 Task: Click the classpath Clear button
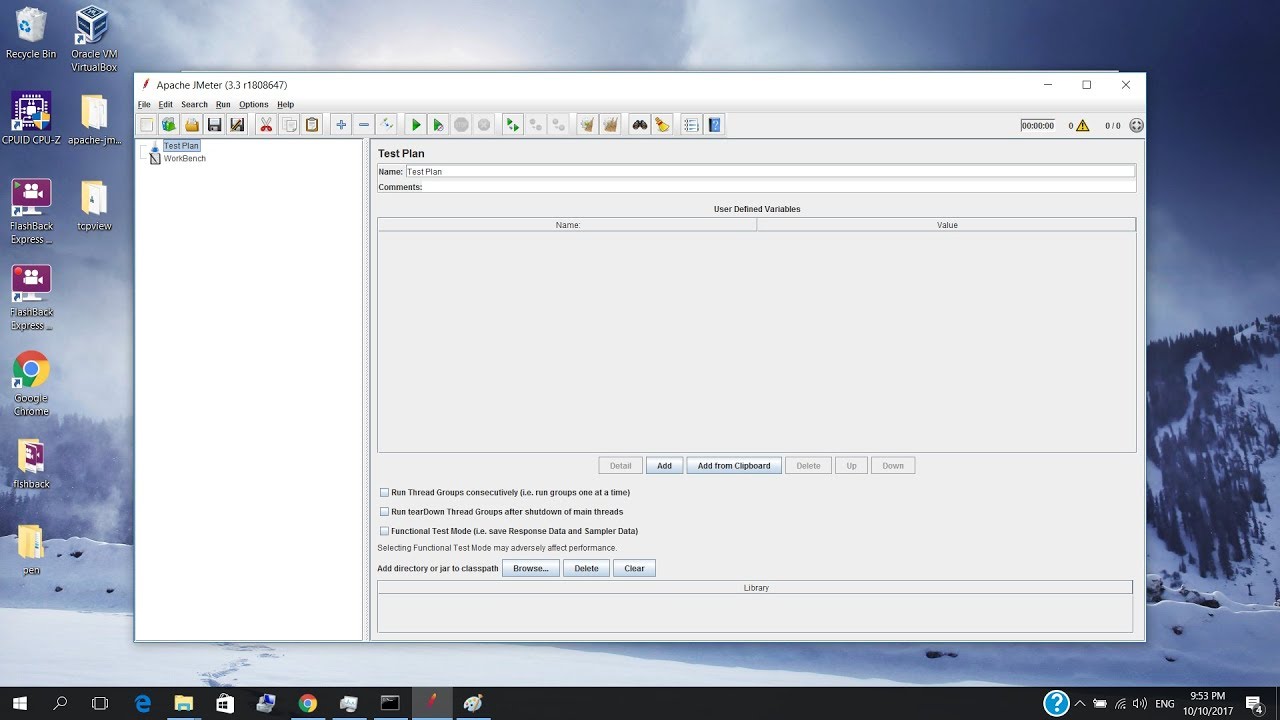coord(634,568)
